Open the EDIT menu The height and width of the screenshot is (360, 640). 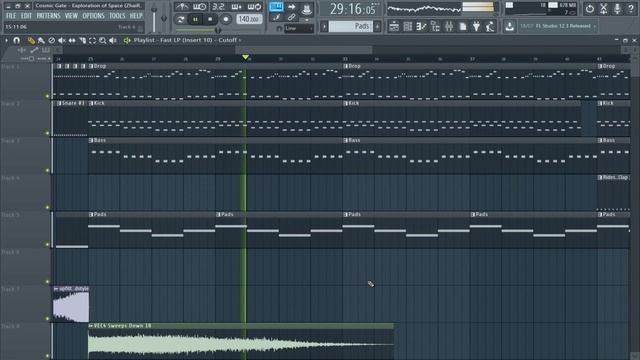pyautogui.click(x=26, y=16)
